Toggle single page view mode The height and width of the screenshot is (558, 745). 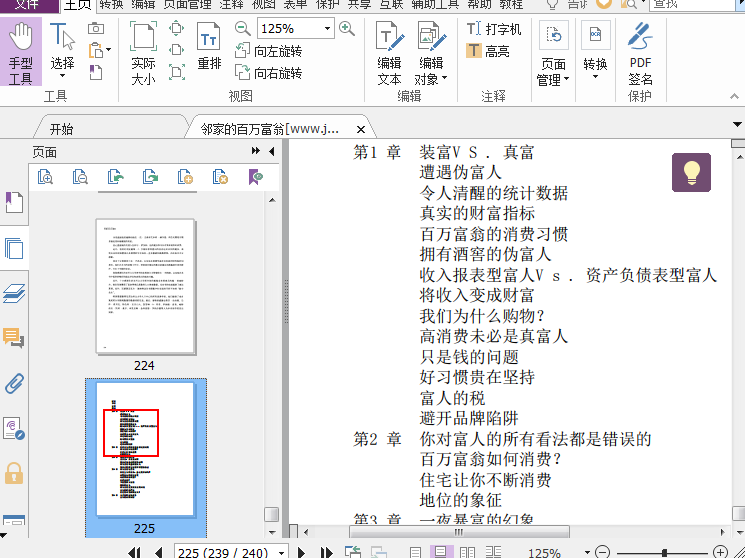pos(415,552)
